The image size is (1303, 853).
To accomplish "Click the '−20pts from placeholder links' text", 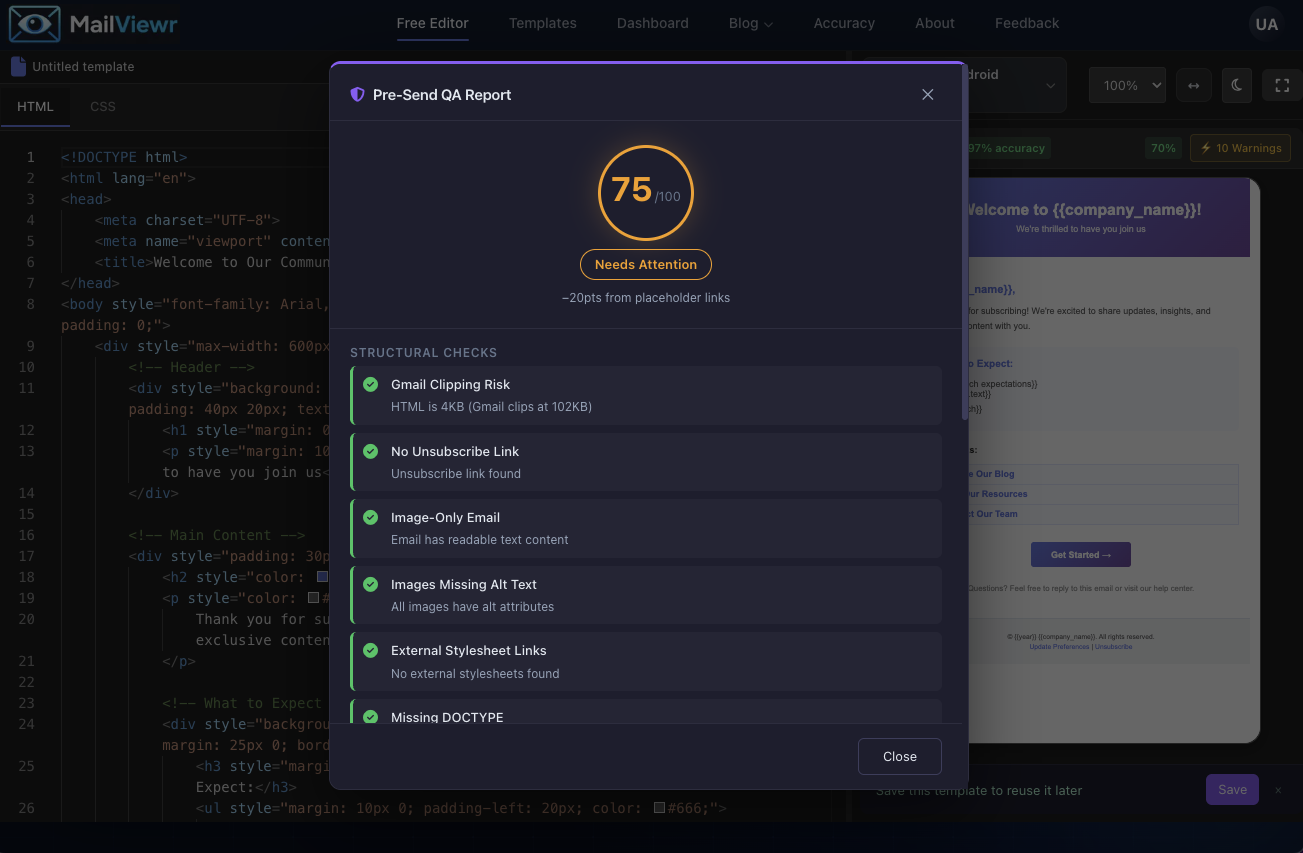I will [x=646, y=297].
